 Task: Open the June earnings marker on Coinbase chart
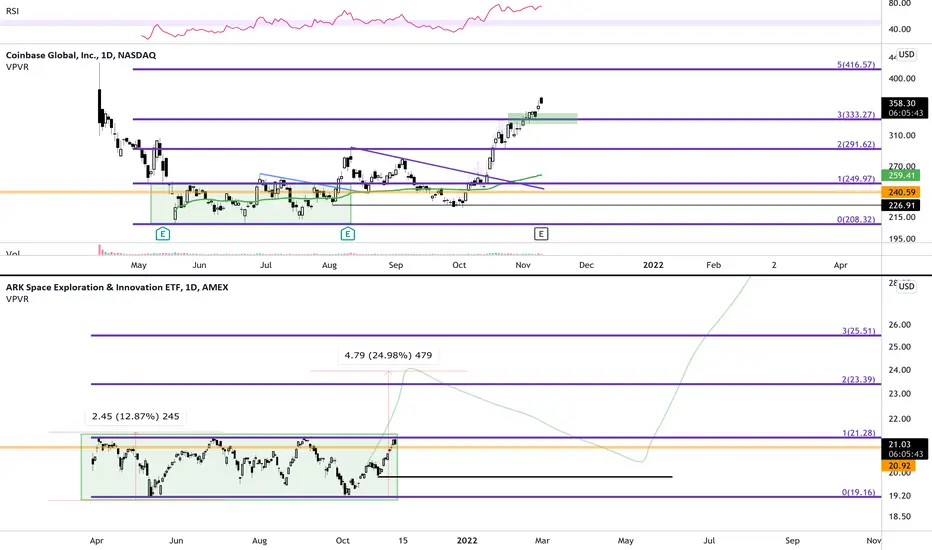[163, 234]
